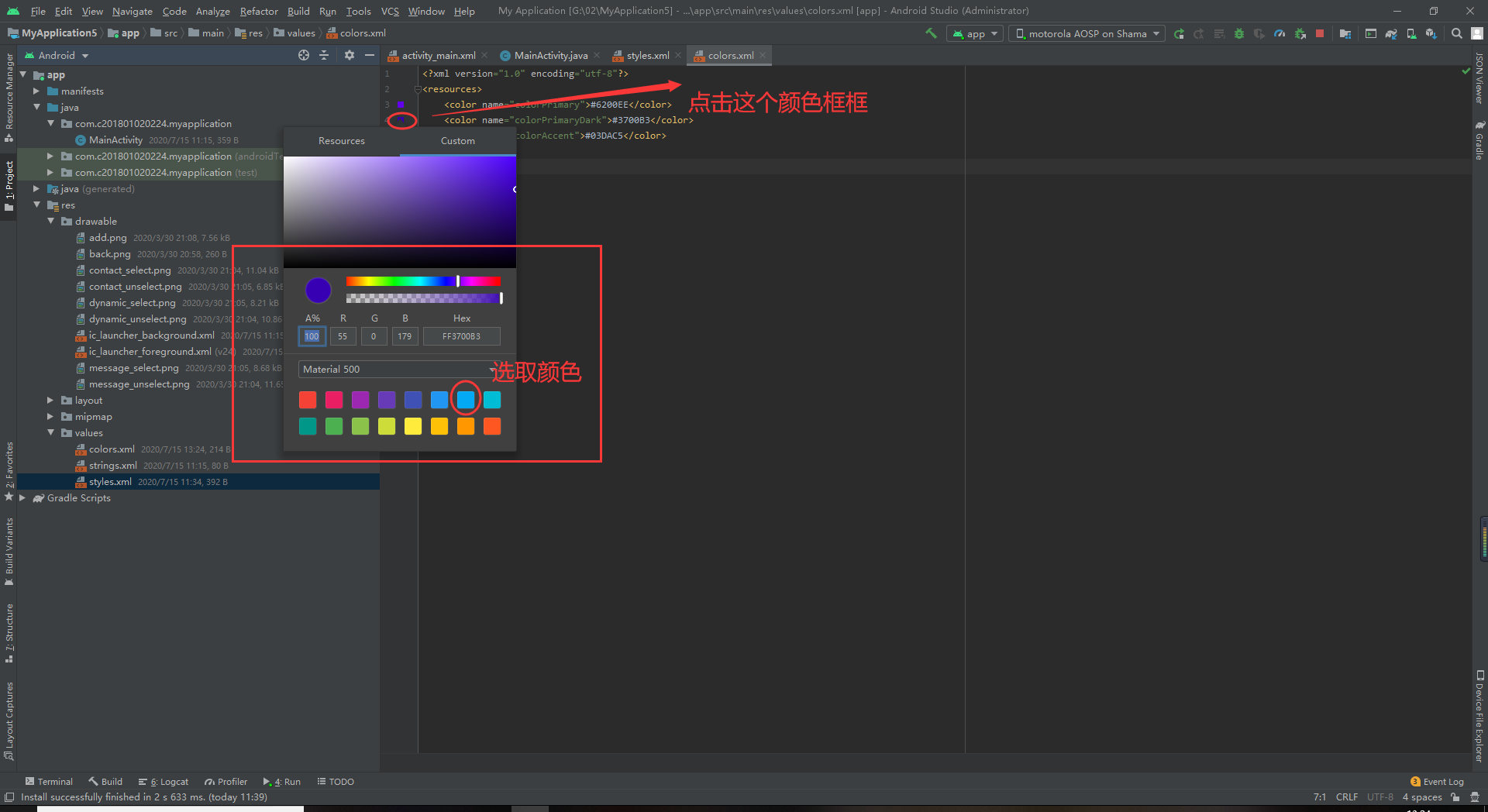The image size is (1488, 812).
Task: Switch to the MainActivity.java editor tab
Action: point(550,55)
